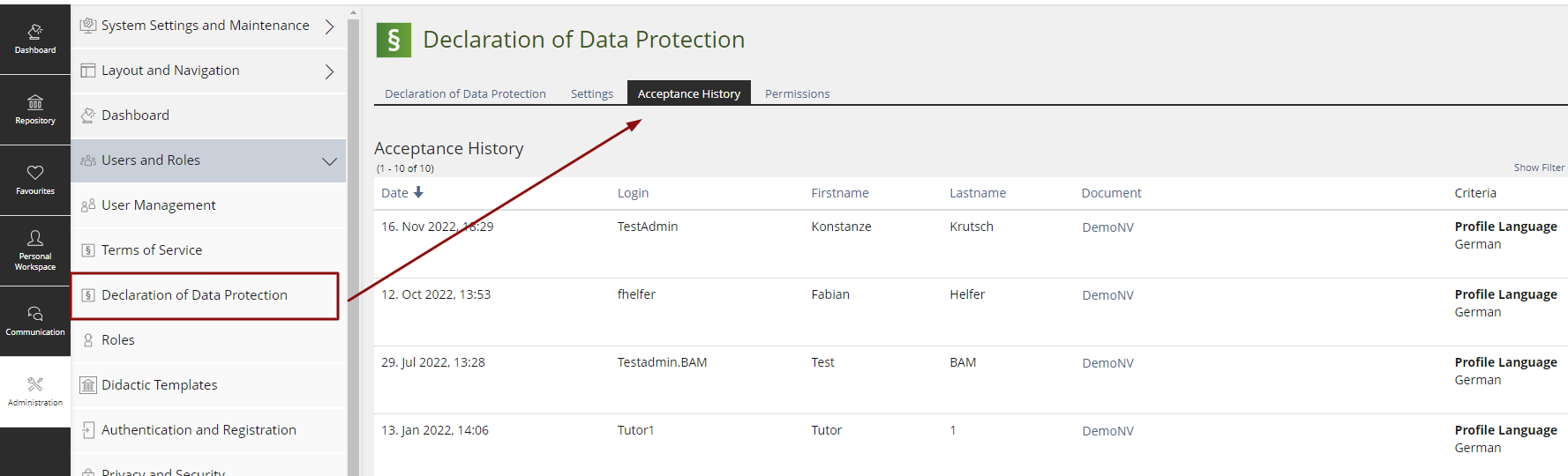Open the Dashboard icon in main bar

pyautogui.click(x=35, y=39)
